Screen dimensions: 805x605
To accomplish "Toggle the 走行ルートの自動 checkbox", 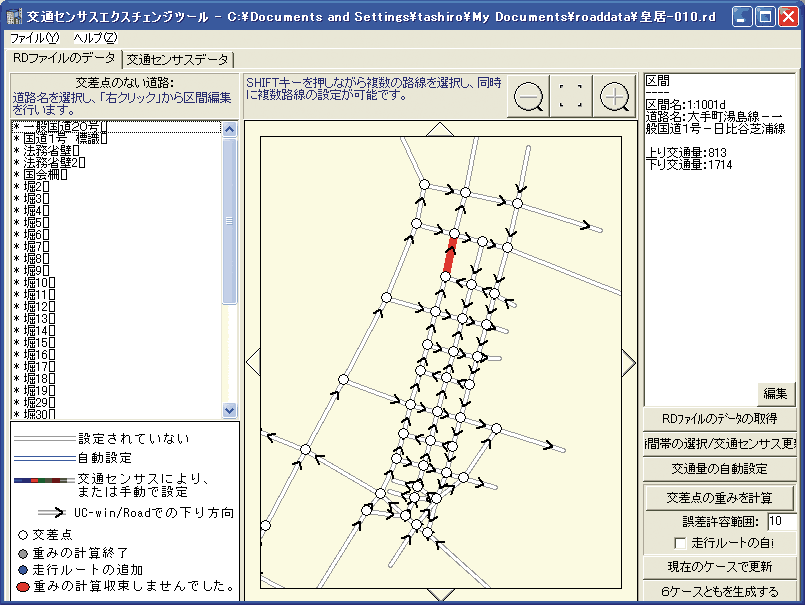I will [x=680, y=543].
